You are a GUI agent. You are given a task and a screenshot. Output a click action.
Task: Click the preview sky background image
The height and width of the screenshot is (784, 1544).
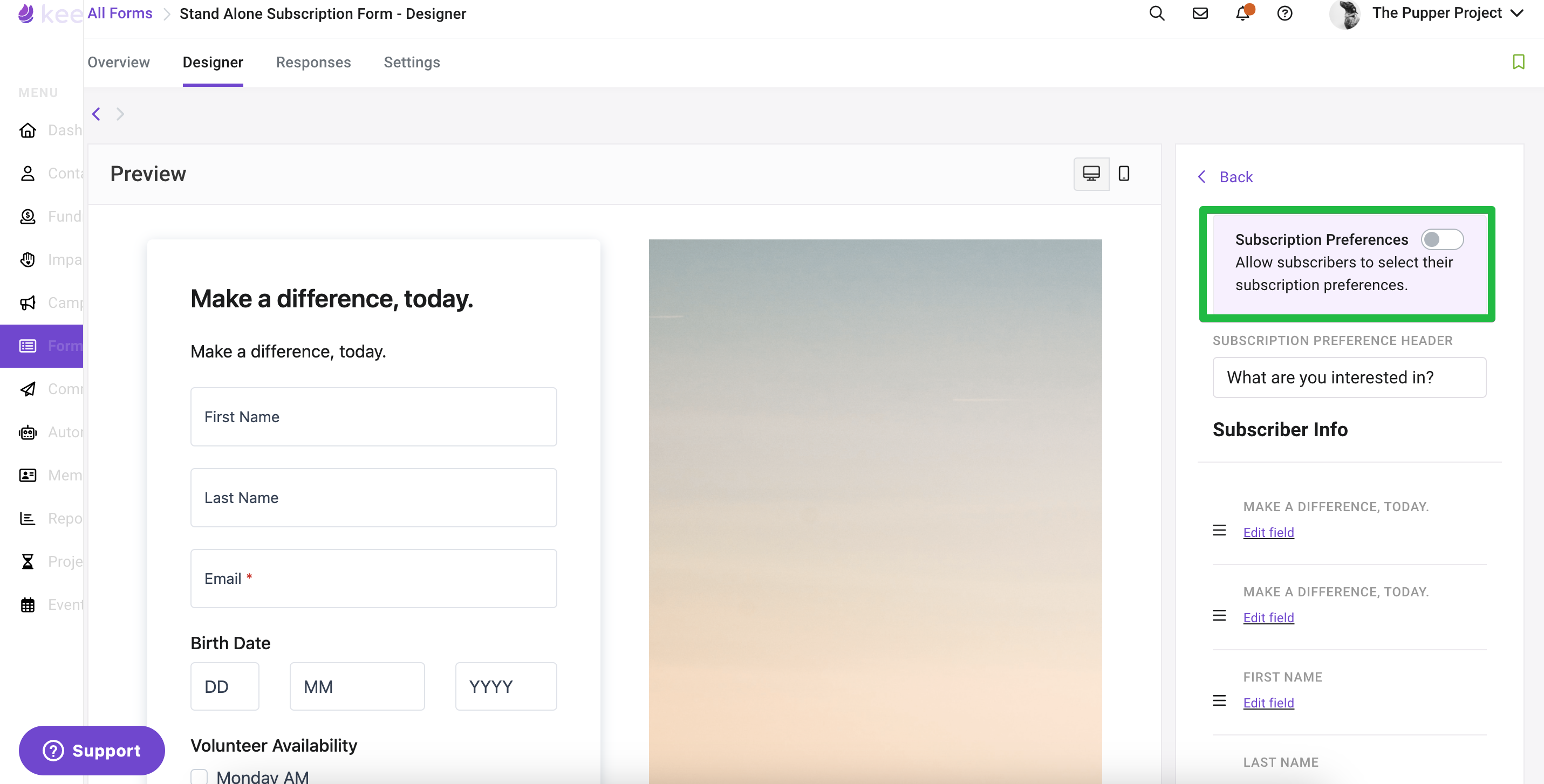click(x=875, y=512)
